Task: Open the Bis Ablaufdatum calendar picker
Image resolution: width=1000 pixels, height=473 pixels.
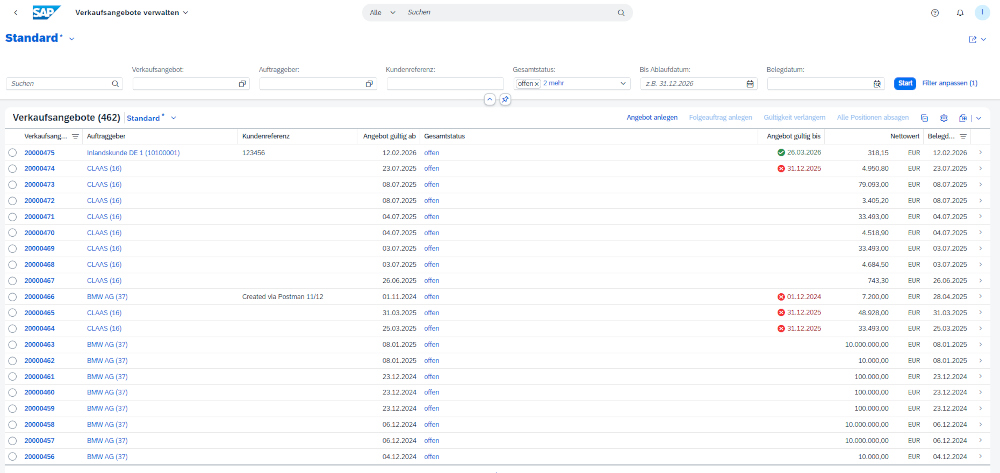Action: 750,84
